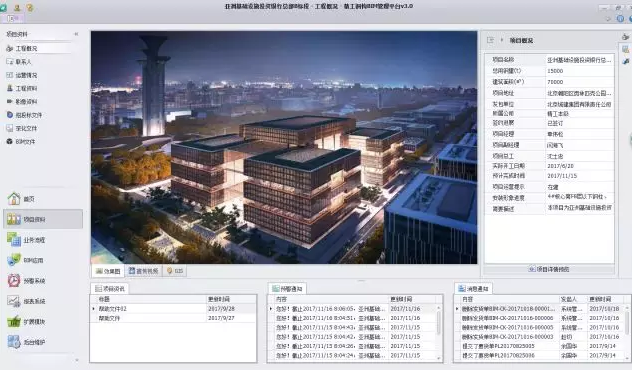This screenshot has width=634, height=370.
Task: Sort 项目资讯 by the 更新时间 column header
Action: tap(231, 299)
